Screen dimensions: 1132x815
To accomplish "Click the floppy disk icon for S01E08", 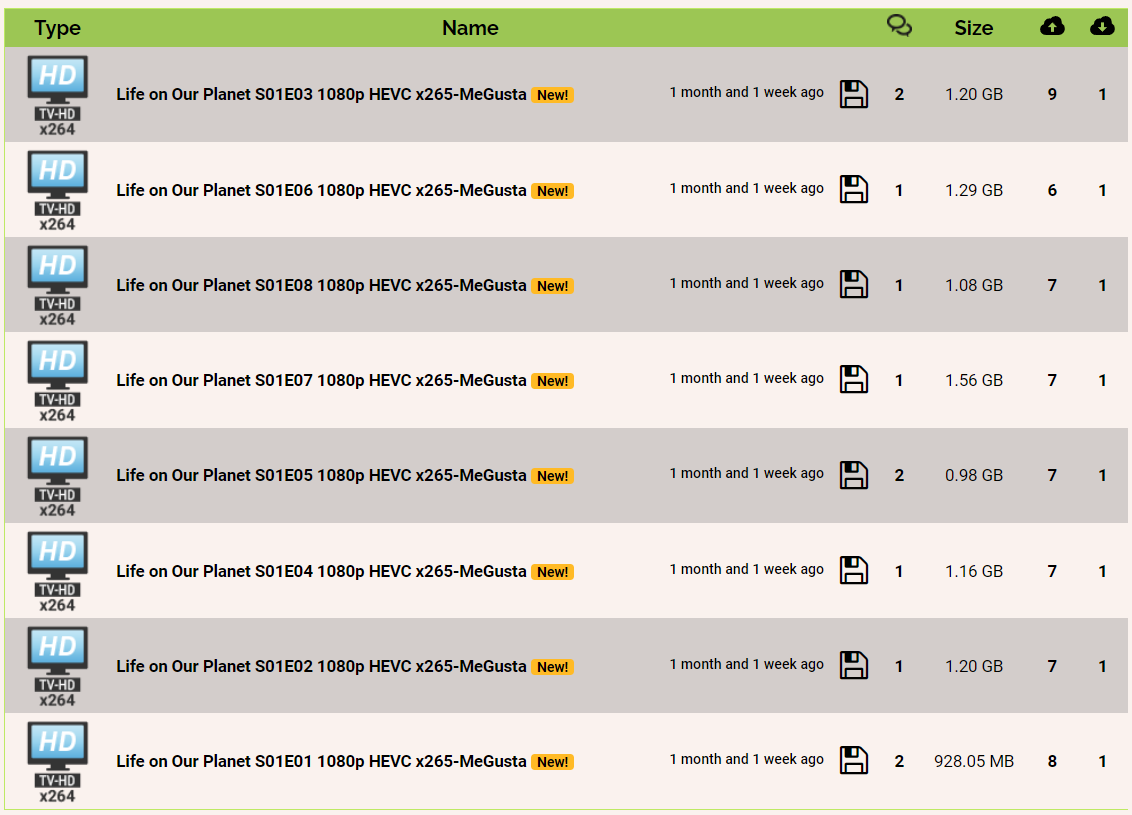I will point(853,284).
